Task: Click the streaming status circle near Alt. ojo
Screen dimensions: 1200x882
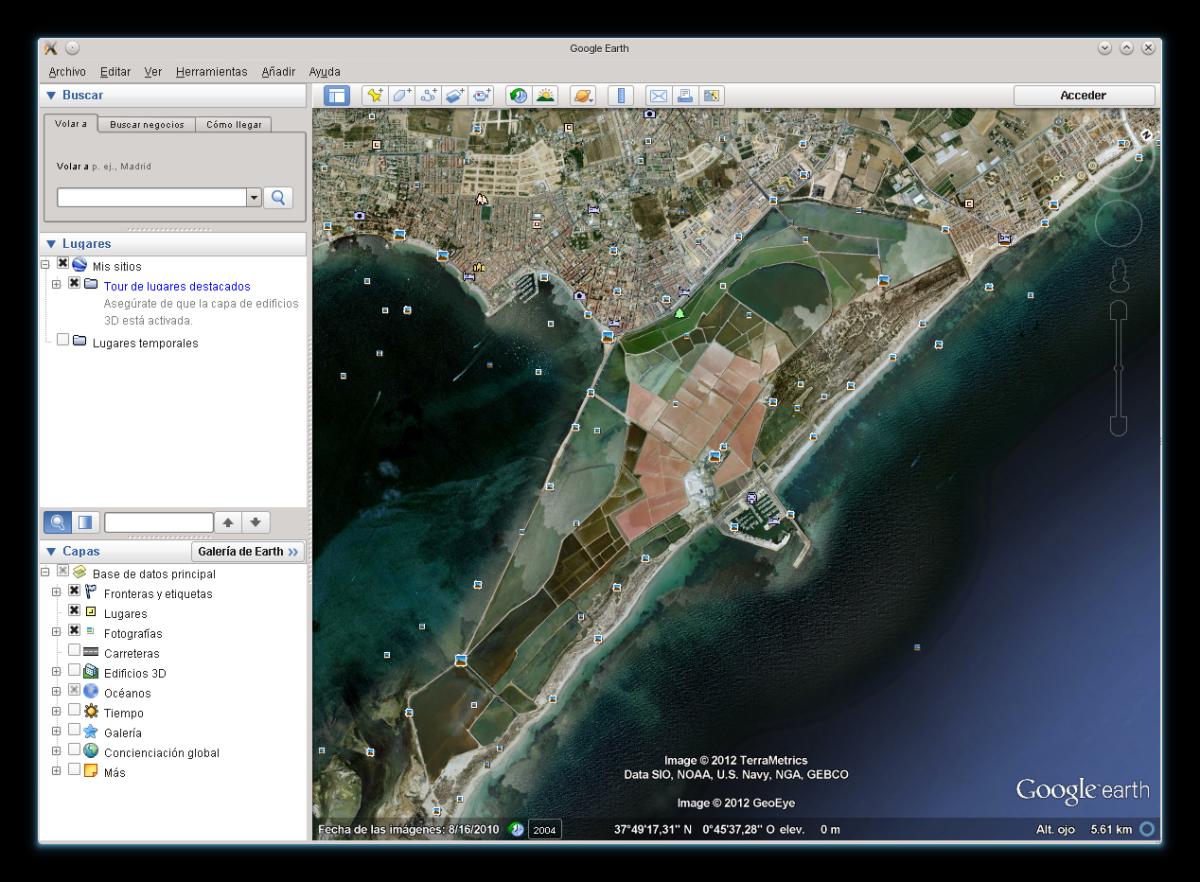Action: coord(1147,829)
